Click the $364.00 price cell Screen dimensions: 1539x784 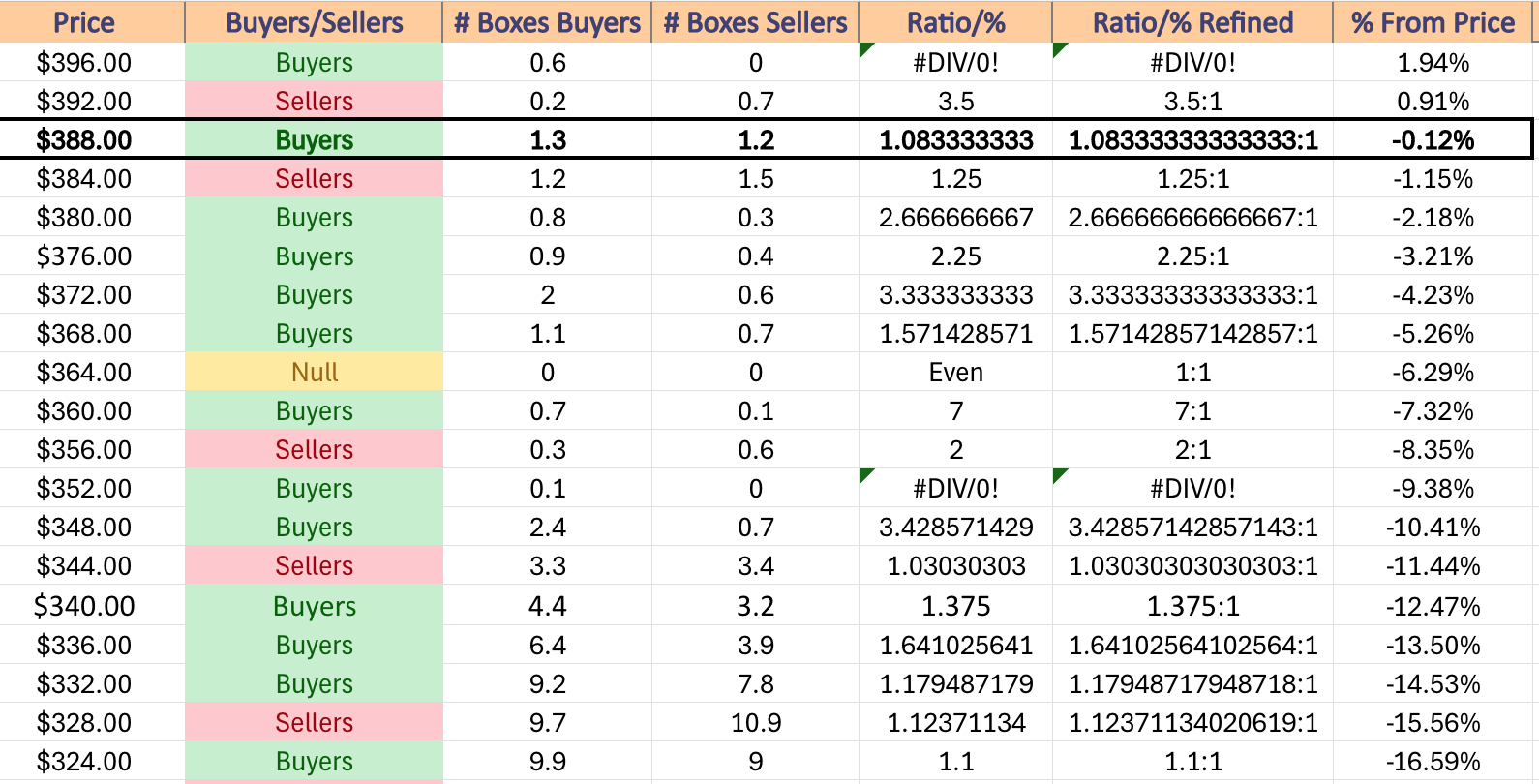92,373
